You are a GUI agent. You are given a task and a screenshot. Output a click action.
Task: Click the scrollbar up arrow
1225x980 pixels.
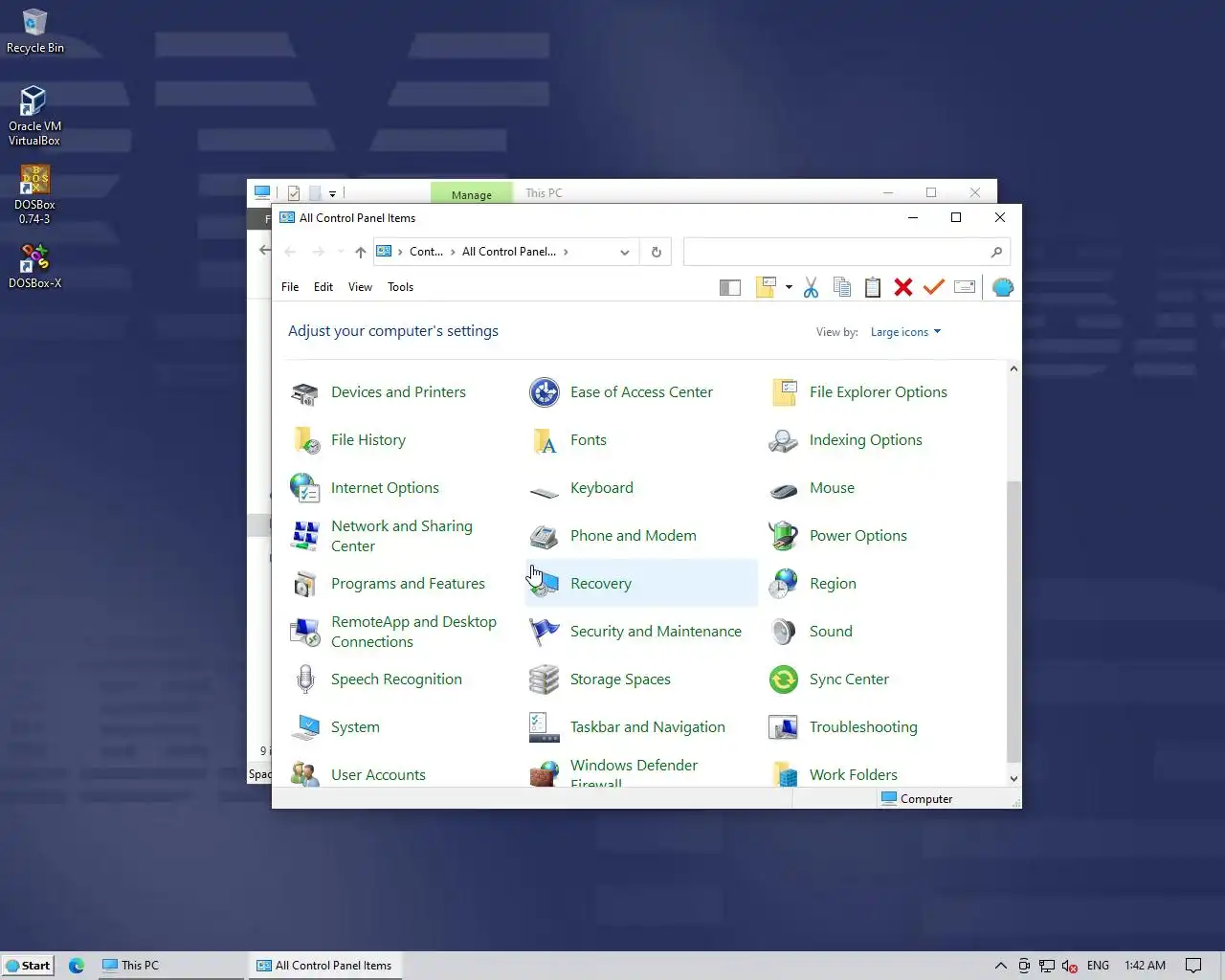pos(1013,369)
